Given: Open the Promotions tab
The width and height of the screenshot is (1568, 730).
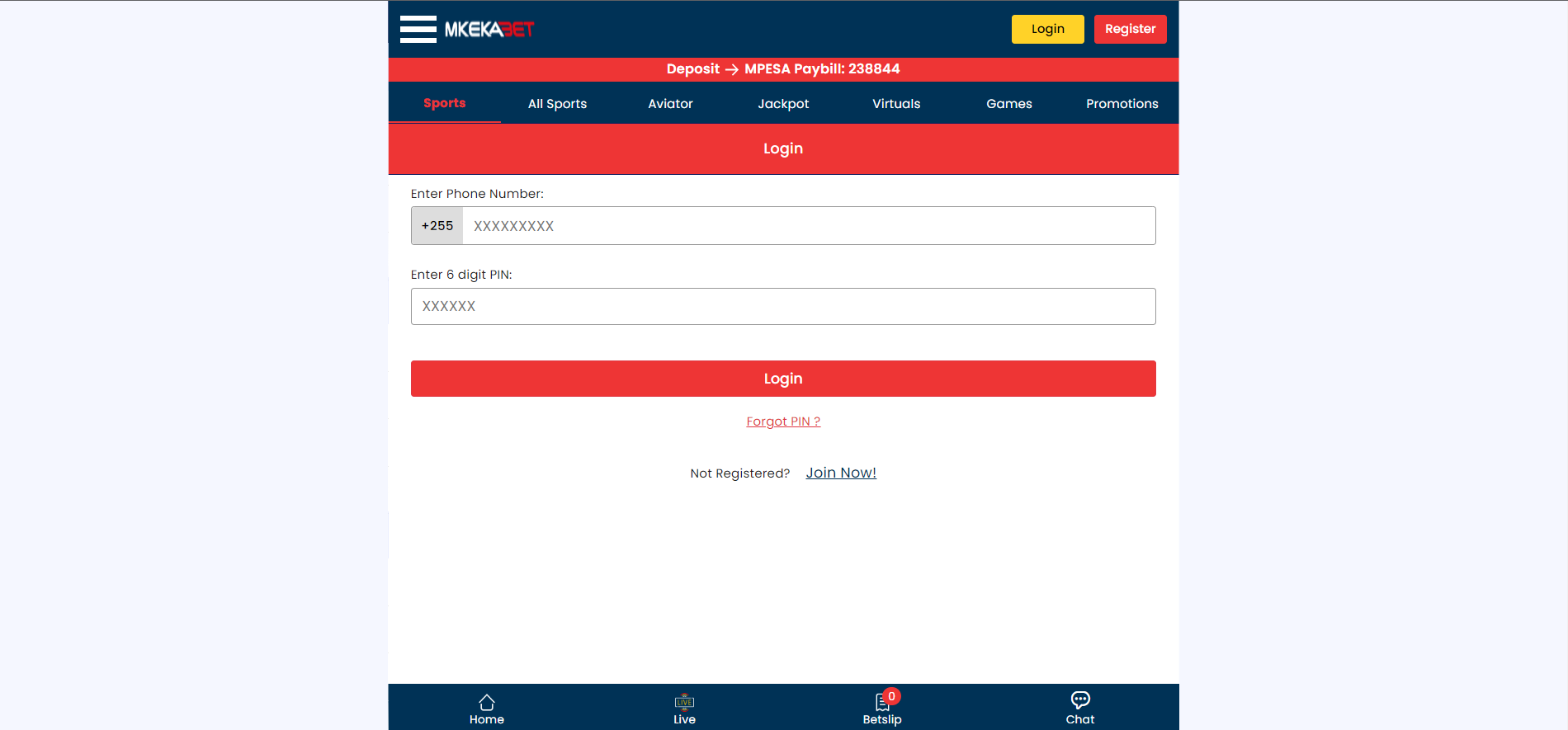Looking at the screenshot, I should tap(1122, 104).
